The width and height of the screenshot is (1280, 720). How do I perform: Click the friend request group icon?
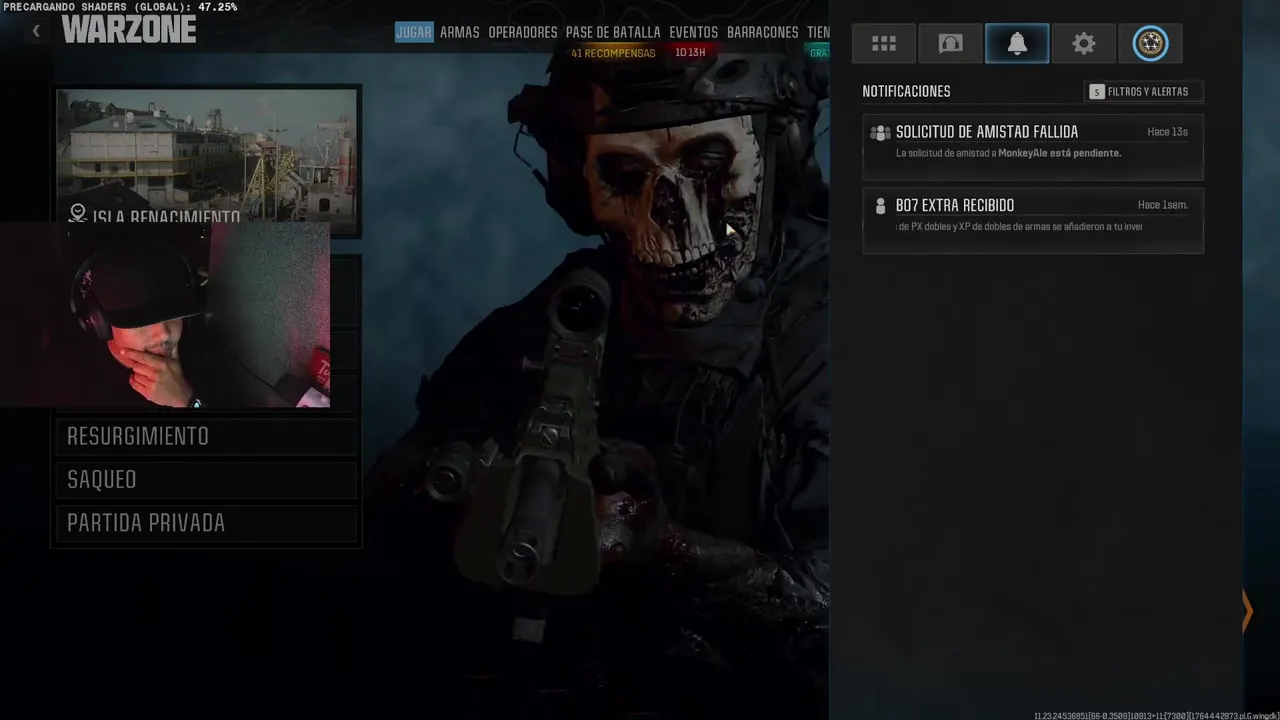[x=880, y=132]
